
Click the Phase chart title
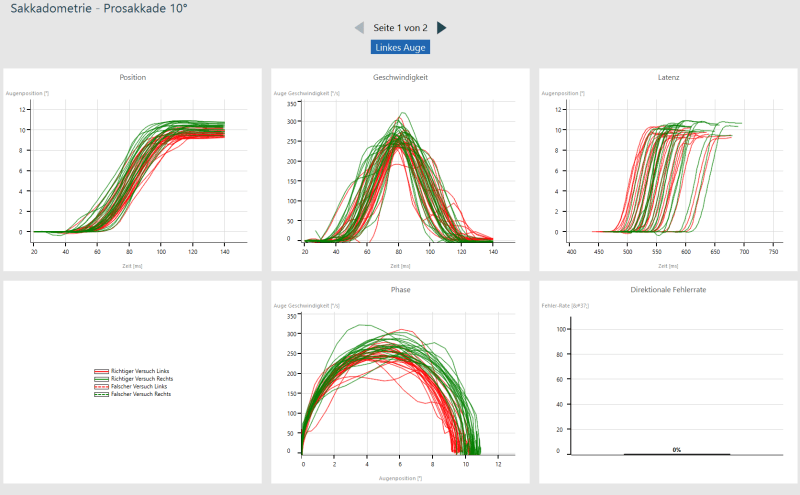point(400,290)
